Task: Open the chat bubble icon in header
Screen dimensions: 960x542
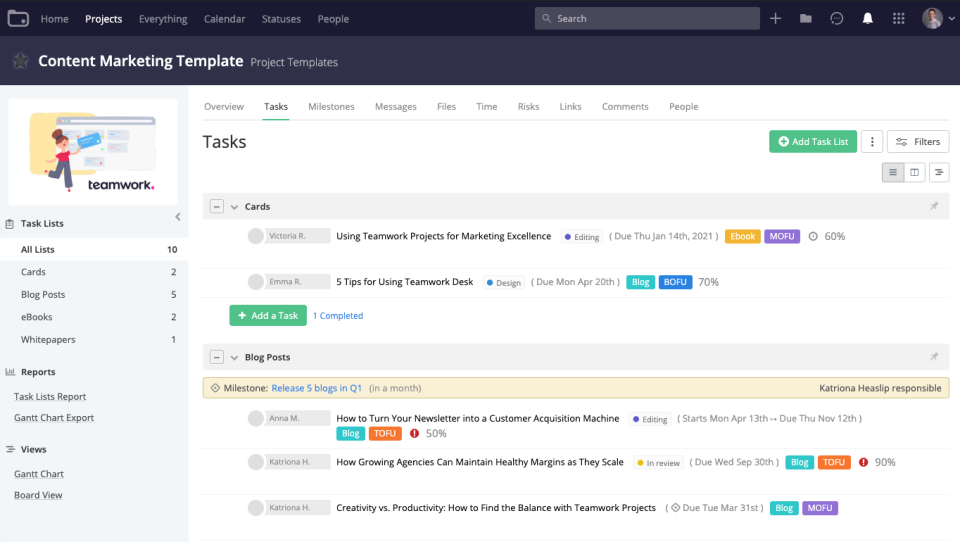Action: 837,19
